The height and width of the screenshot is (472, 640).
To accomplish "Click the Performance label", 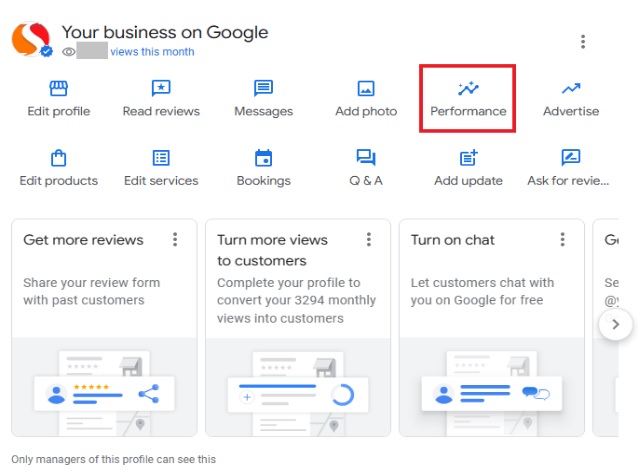I will pos(468,111).
